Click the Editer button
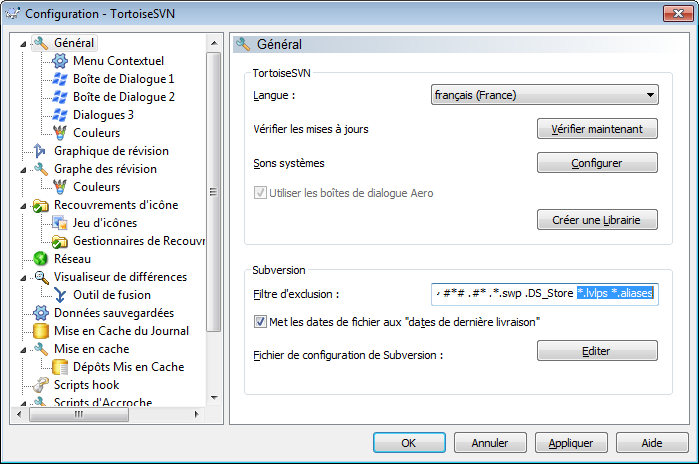The width and height of the screenshot is (699, 464). click(x=597, y=351)
